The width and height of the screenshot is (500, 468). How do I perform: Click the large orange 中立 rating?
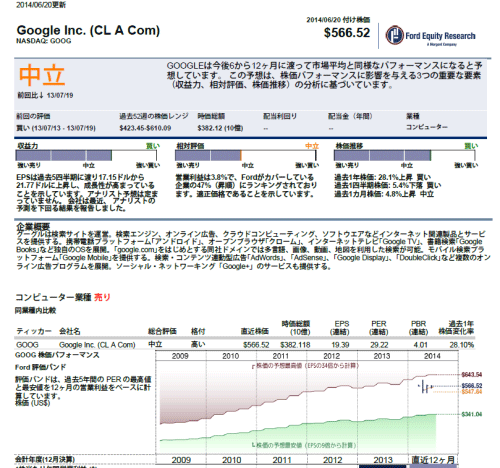42,76
